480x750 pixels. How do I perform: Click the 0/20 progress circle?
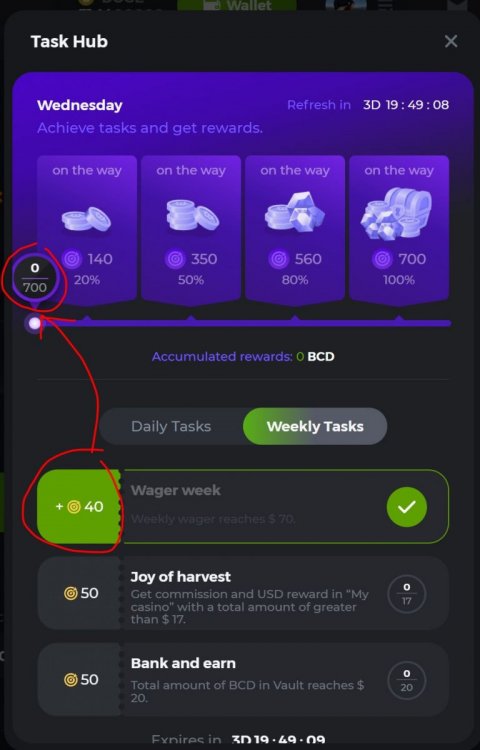tap(406, 680)
